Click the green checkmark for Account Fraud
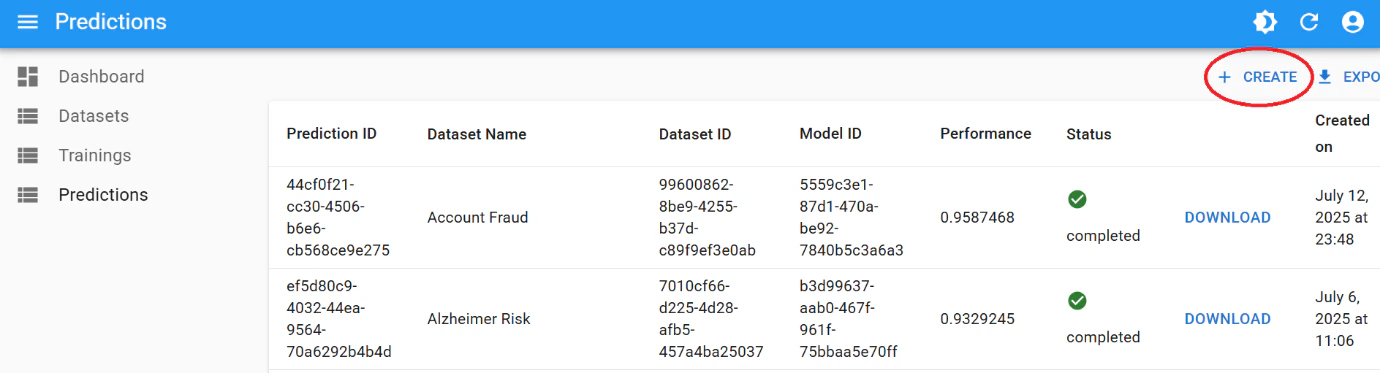 click(1077, 200)
